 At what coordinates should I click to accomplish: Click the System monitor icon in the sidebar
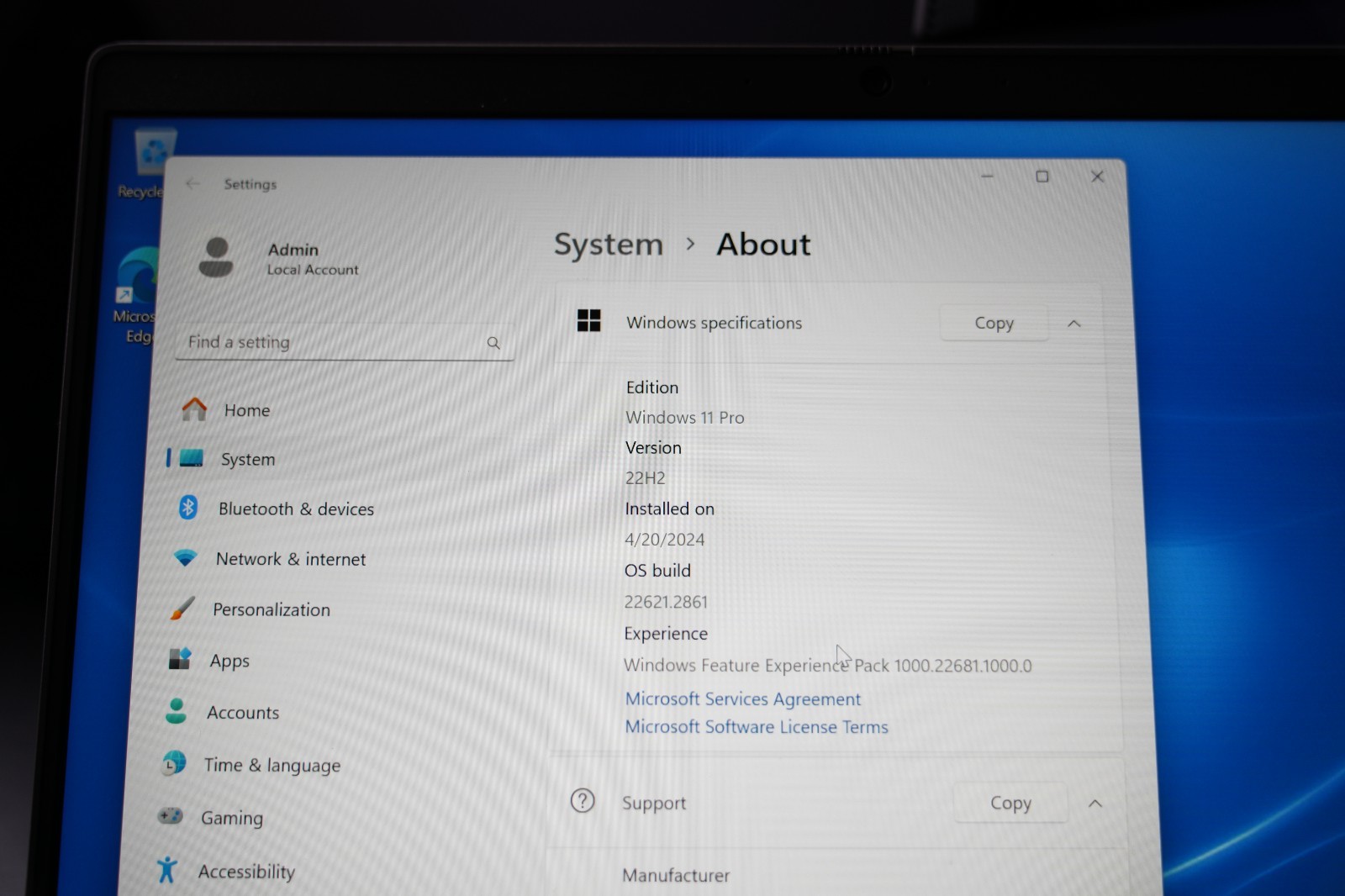[x=192, y=458]
